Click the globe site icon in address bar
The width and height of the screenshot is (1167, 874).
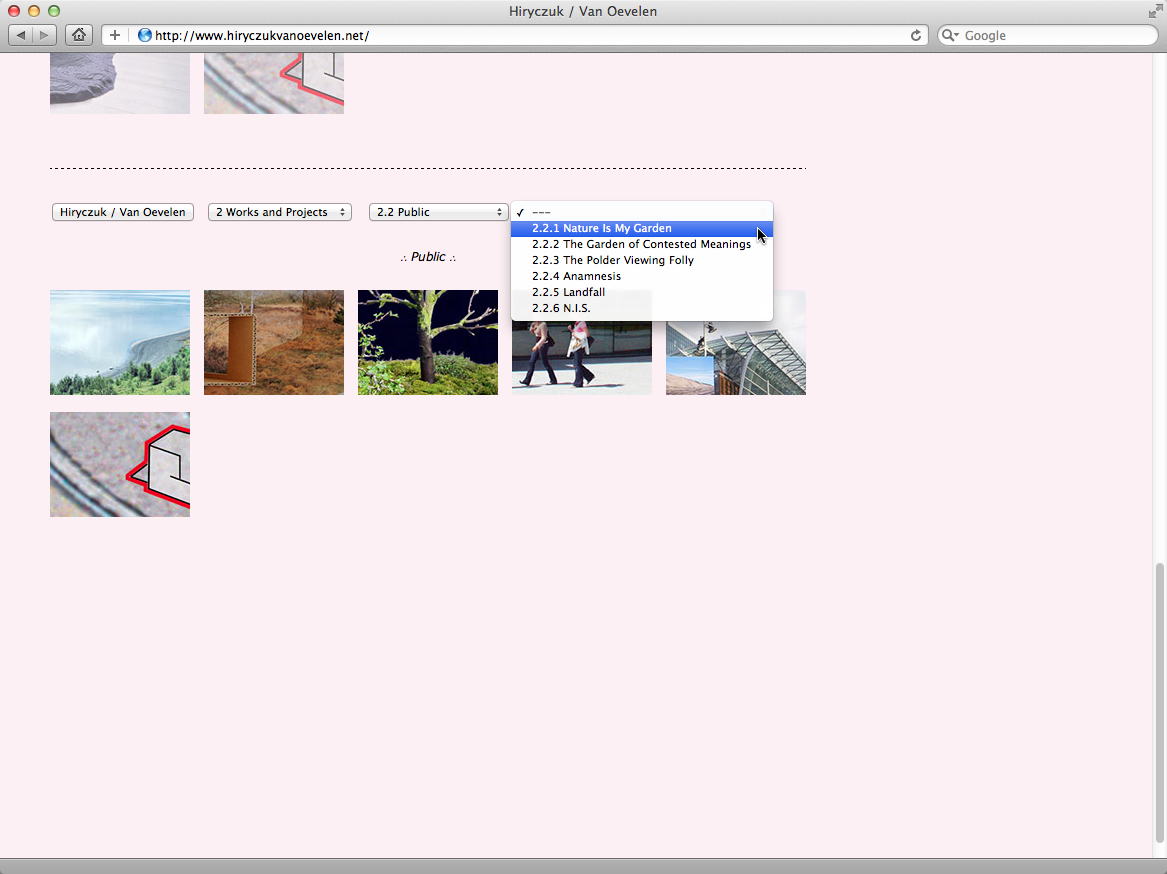coord(144,35)
